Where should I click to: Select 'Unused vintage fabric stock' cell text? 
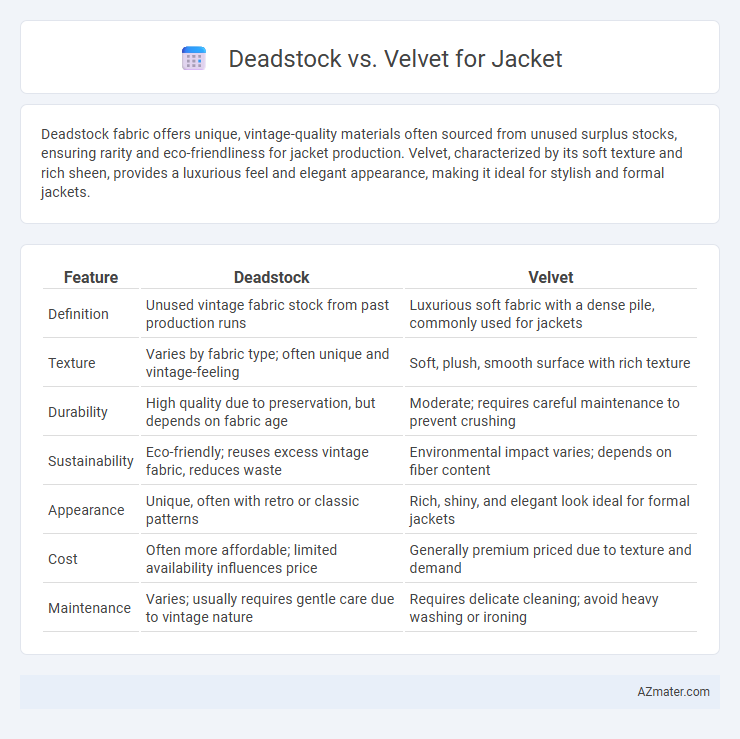267,314
